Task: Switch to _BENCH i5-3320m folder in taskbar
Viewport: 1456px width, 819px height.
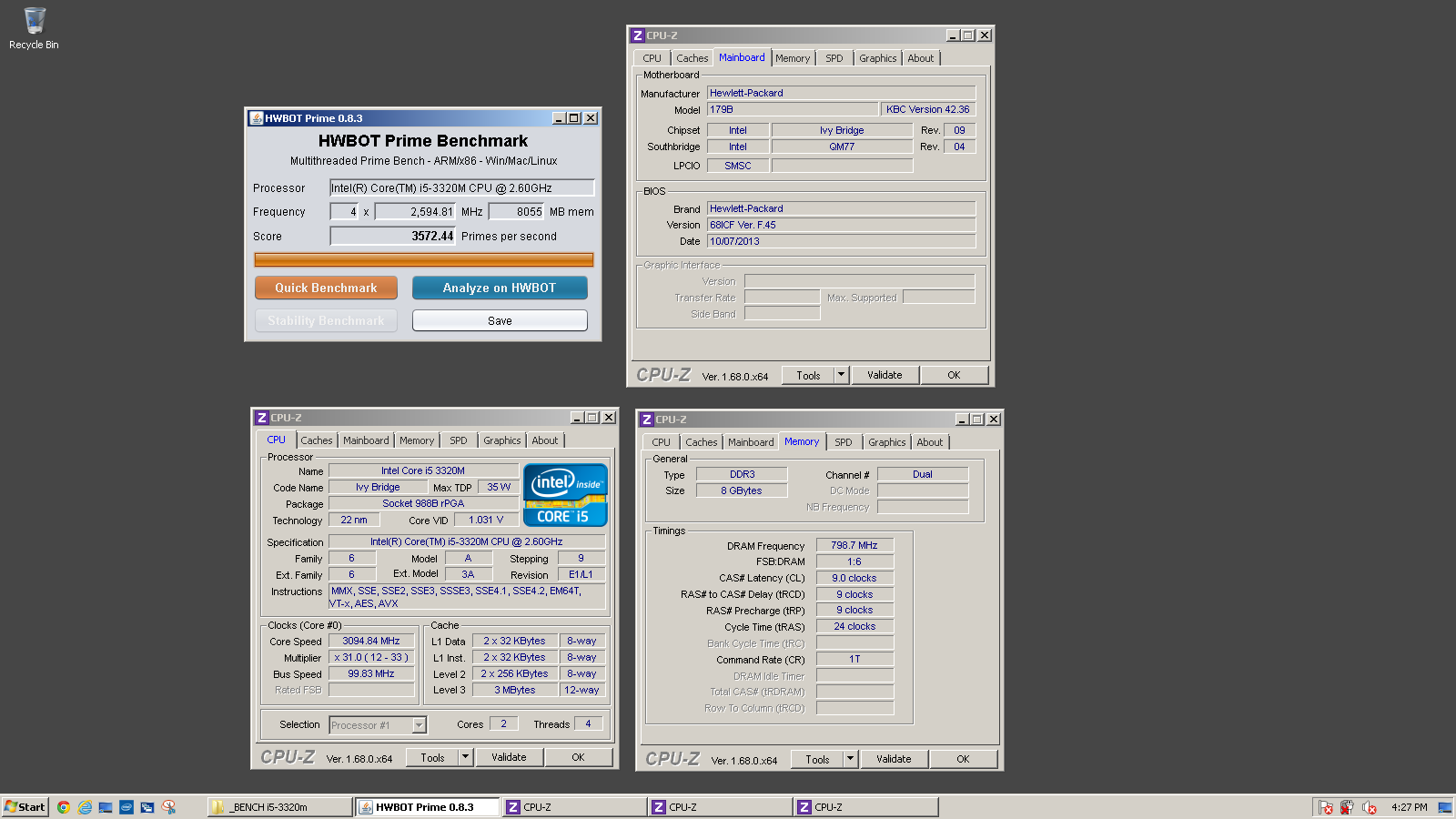Action: [x=280, y=807]
